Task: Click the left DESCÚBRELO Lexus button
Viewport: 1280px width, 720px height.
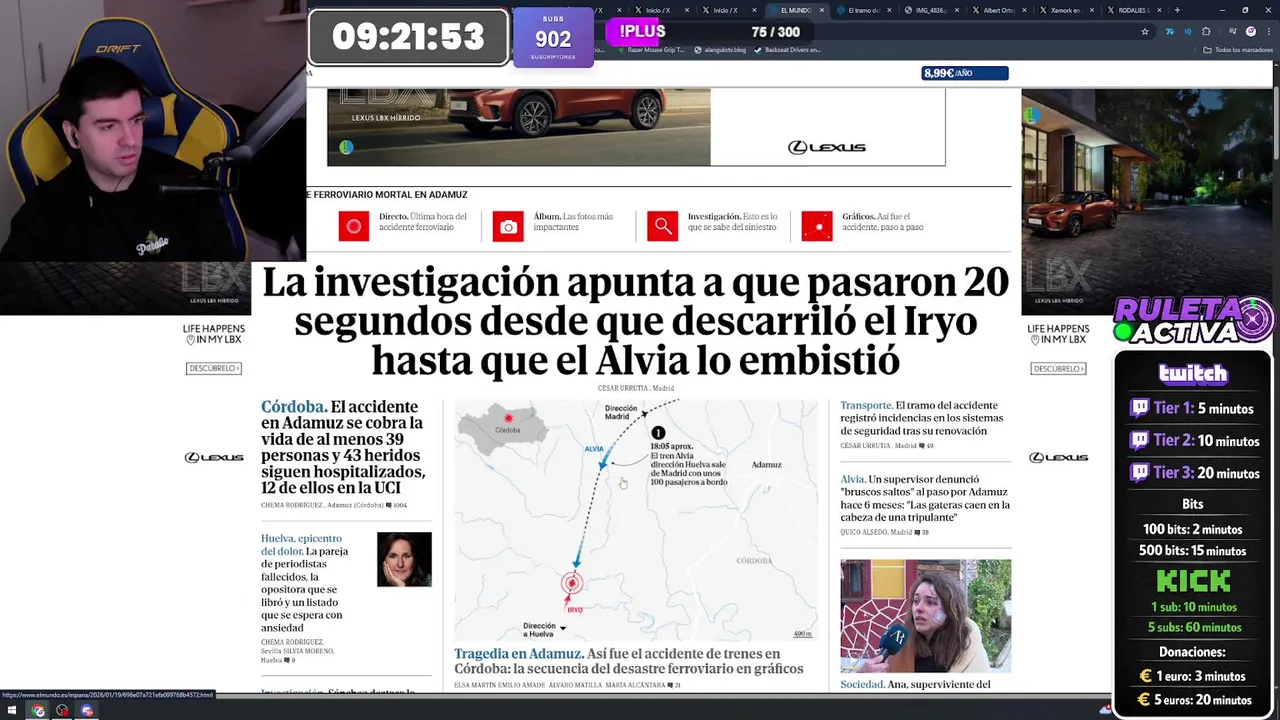Action: (x=214, y=369)
